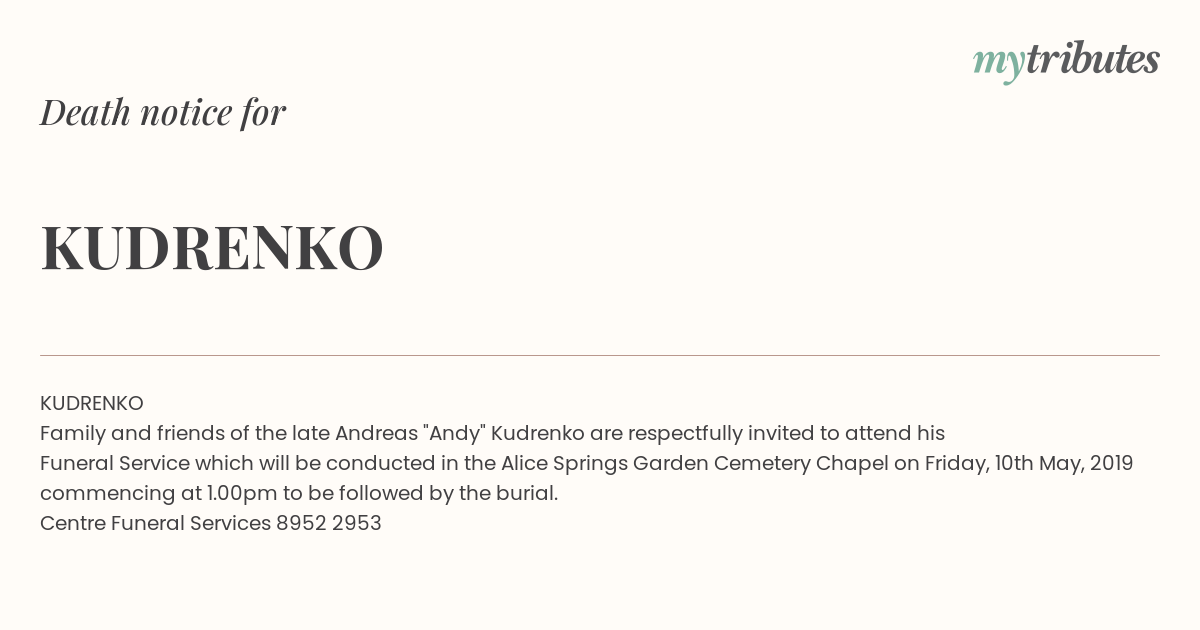The height and width of the screenshot is (630, 1200).
Task: Click the green "my" in the logo
Action: tap(999, 63)
